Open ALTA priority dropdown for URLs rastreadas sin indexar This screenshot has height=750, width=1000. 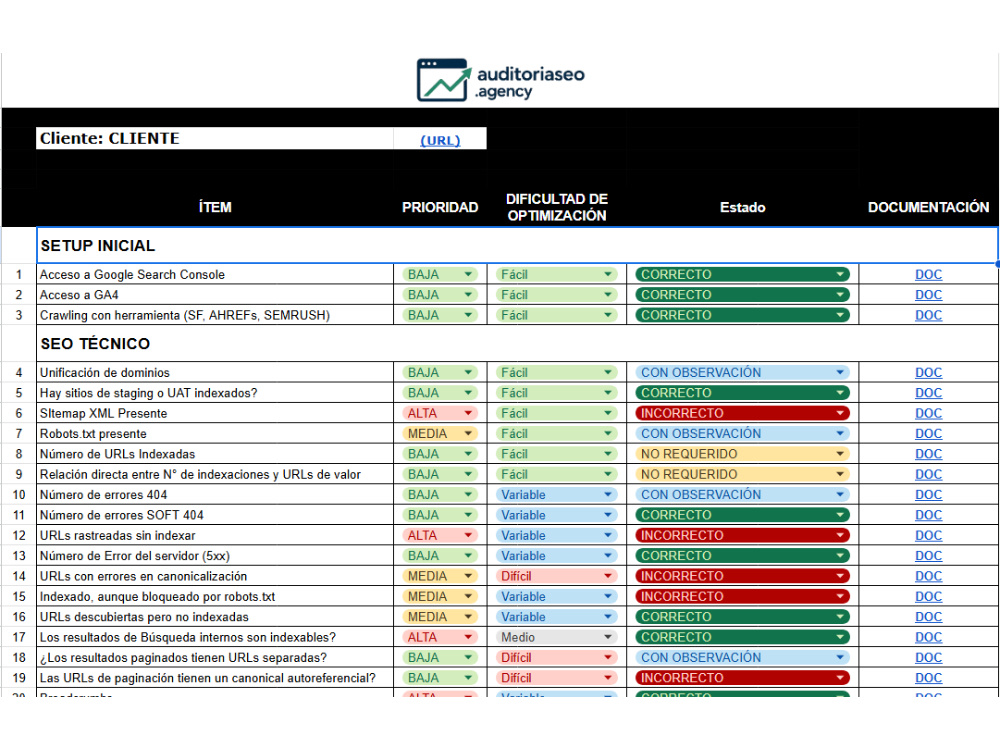440,536
